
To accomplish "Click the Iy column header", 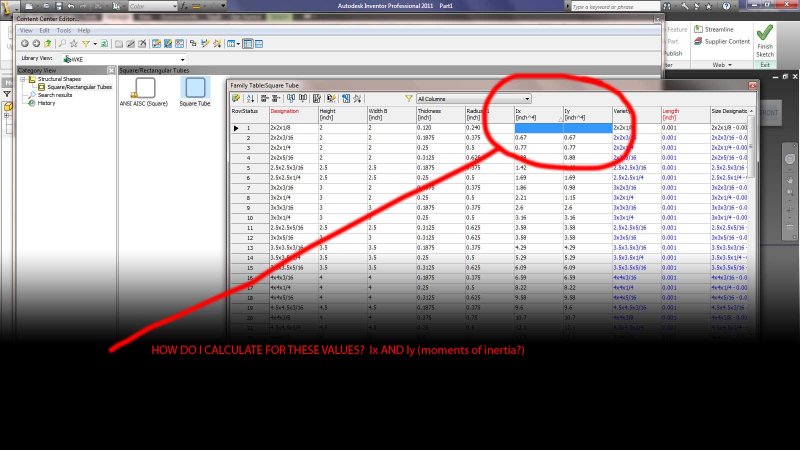I will [587, 114].
